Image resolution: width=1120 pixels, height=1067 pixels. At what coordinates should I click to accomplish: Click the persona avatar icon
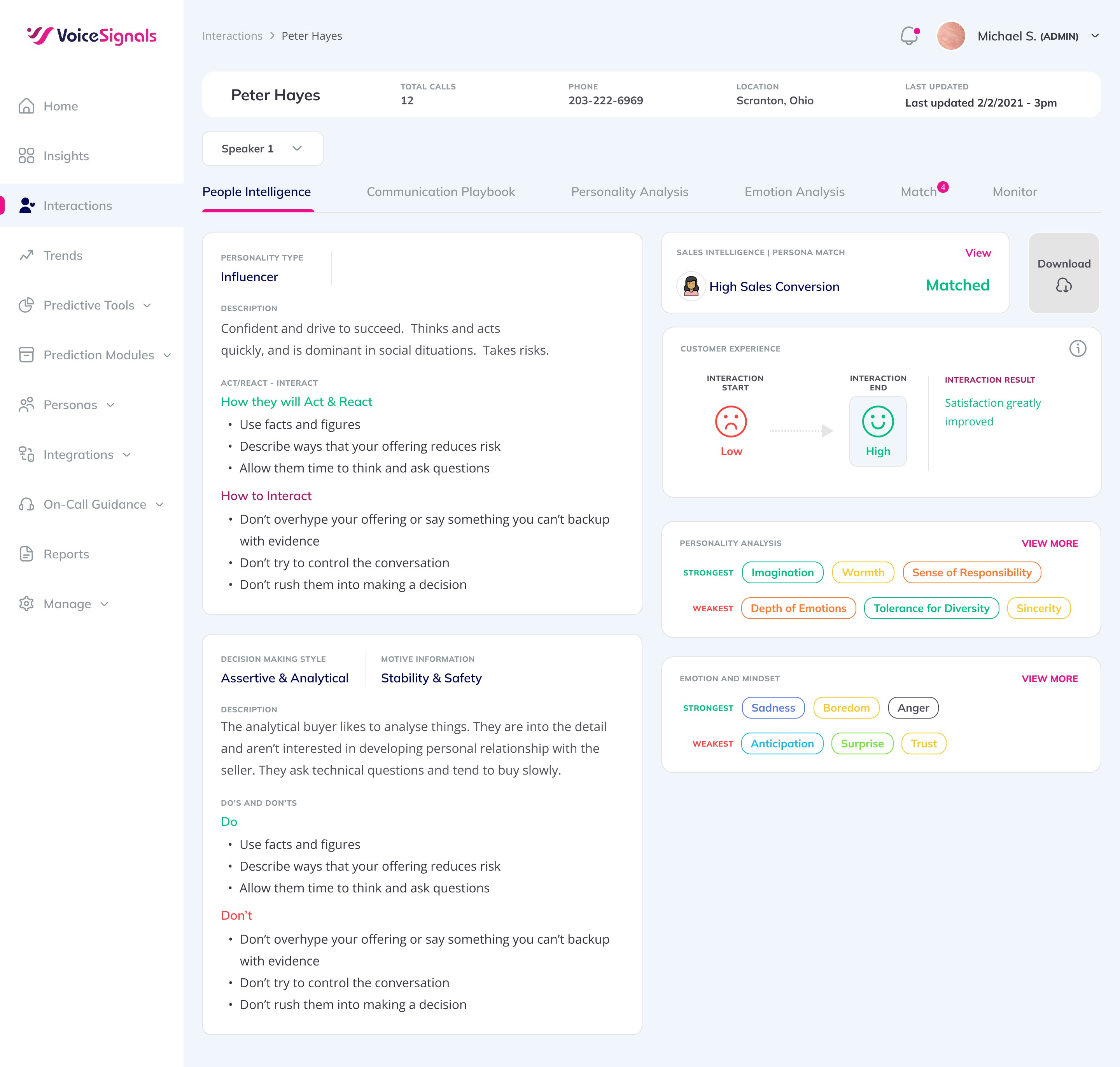point(691,286)
